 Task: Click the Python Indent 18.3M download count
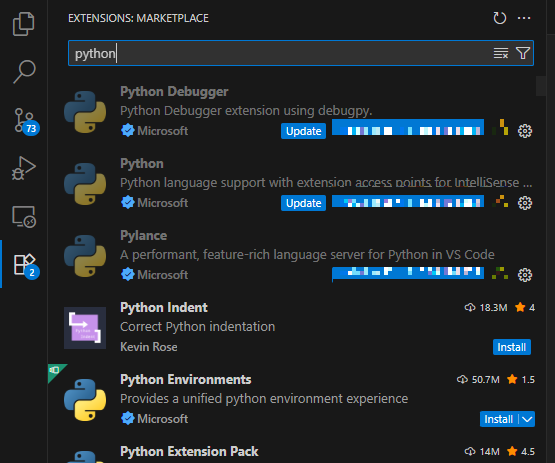[x=486, y=307]
